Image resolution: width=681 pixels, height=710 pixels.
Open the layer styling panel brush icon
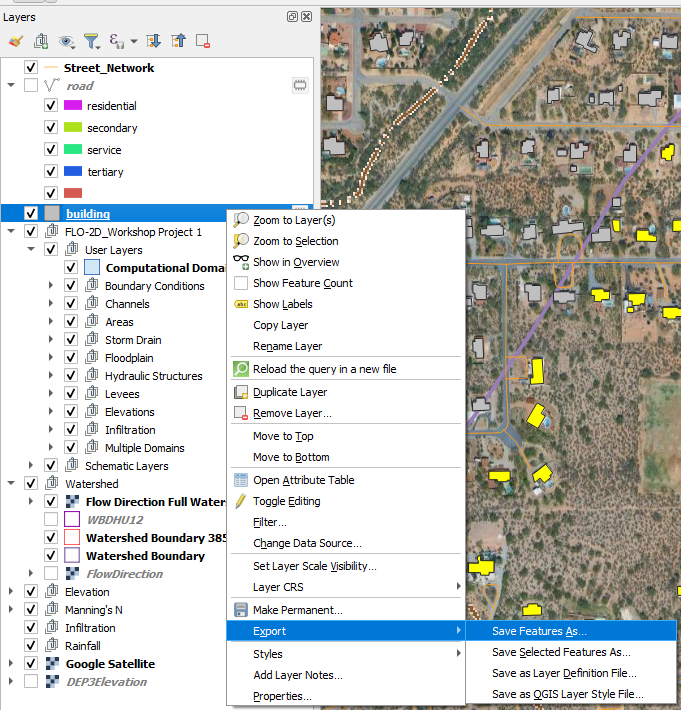coord(15,41)
